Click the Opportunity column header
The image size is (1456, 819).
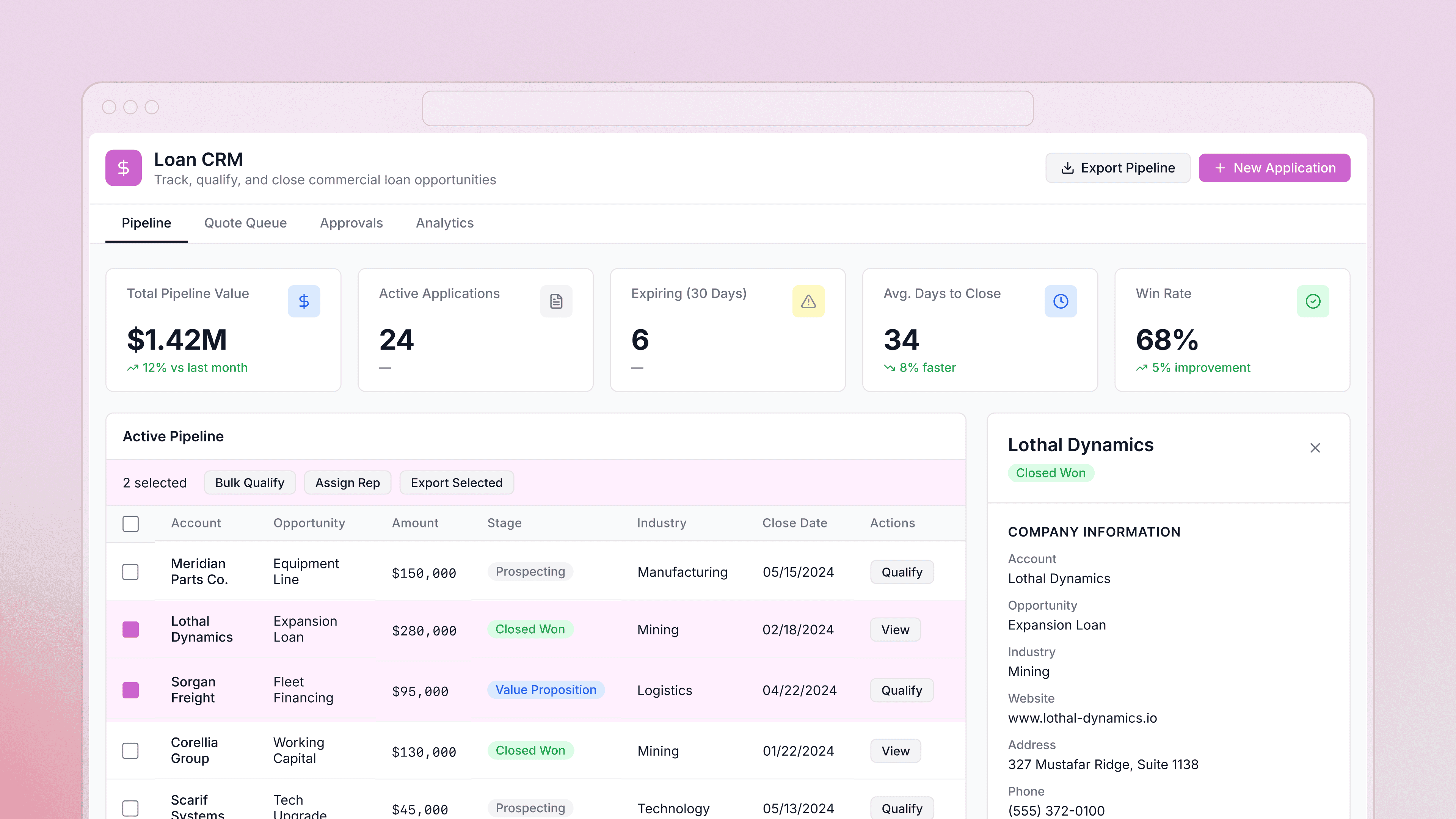[309, 523]
